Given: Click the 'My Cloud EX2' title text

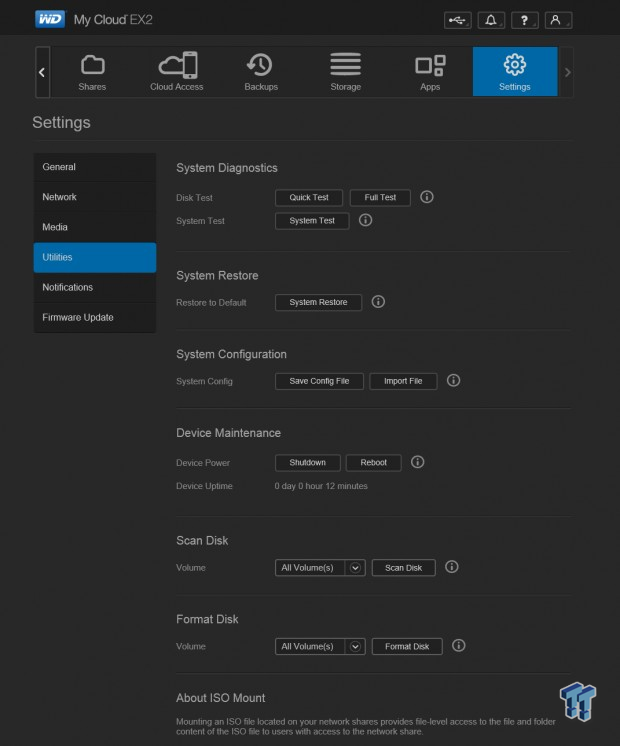Looking at the screenshot, I should click(113, 20).
